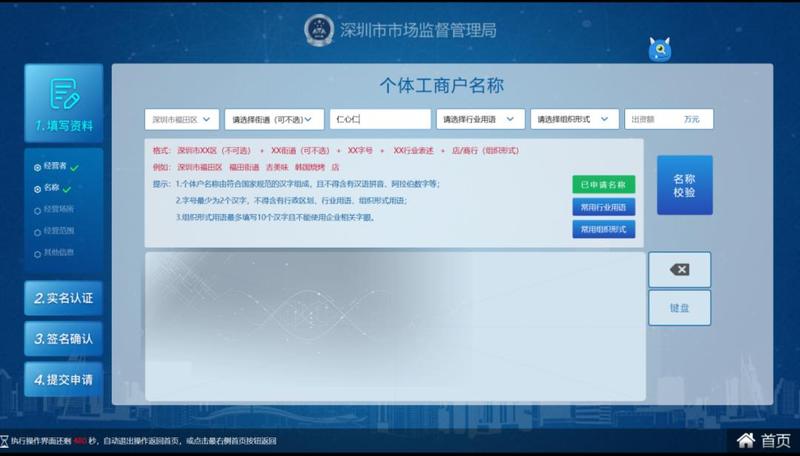Viewport: 800px width, 456px height.
Task: Click the green 已申请名称 button
Action: point(603,185)
